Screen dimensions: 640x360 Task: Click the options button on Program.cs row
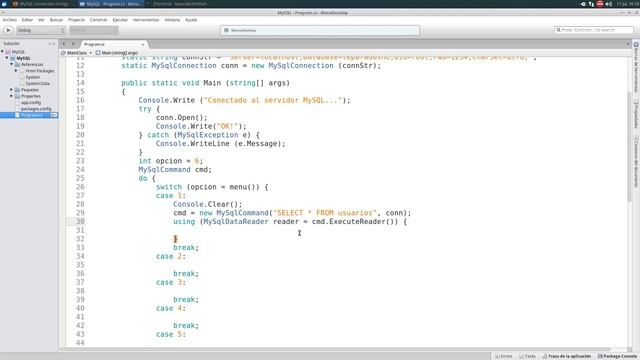pos(54,115)
